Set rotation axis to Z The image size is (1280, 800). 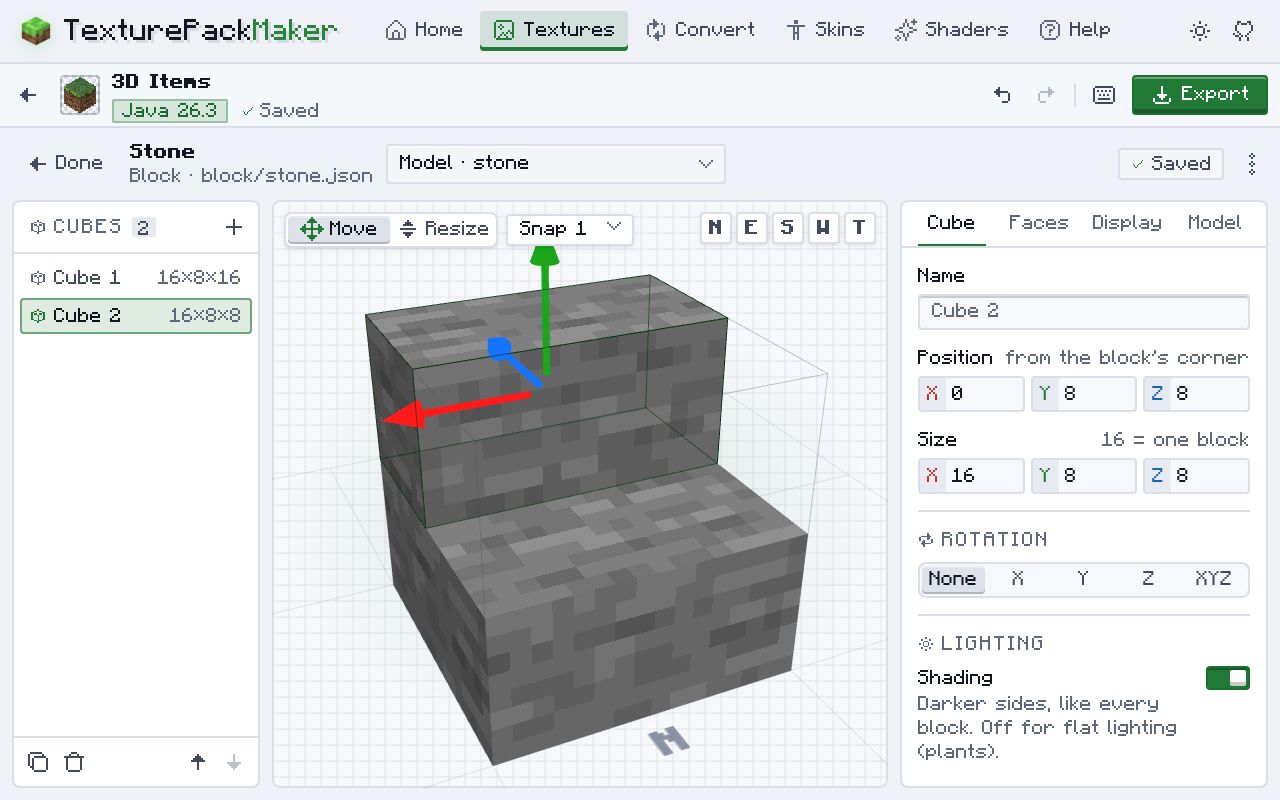[1148, 579]
